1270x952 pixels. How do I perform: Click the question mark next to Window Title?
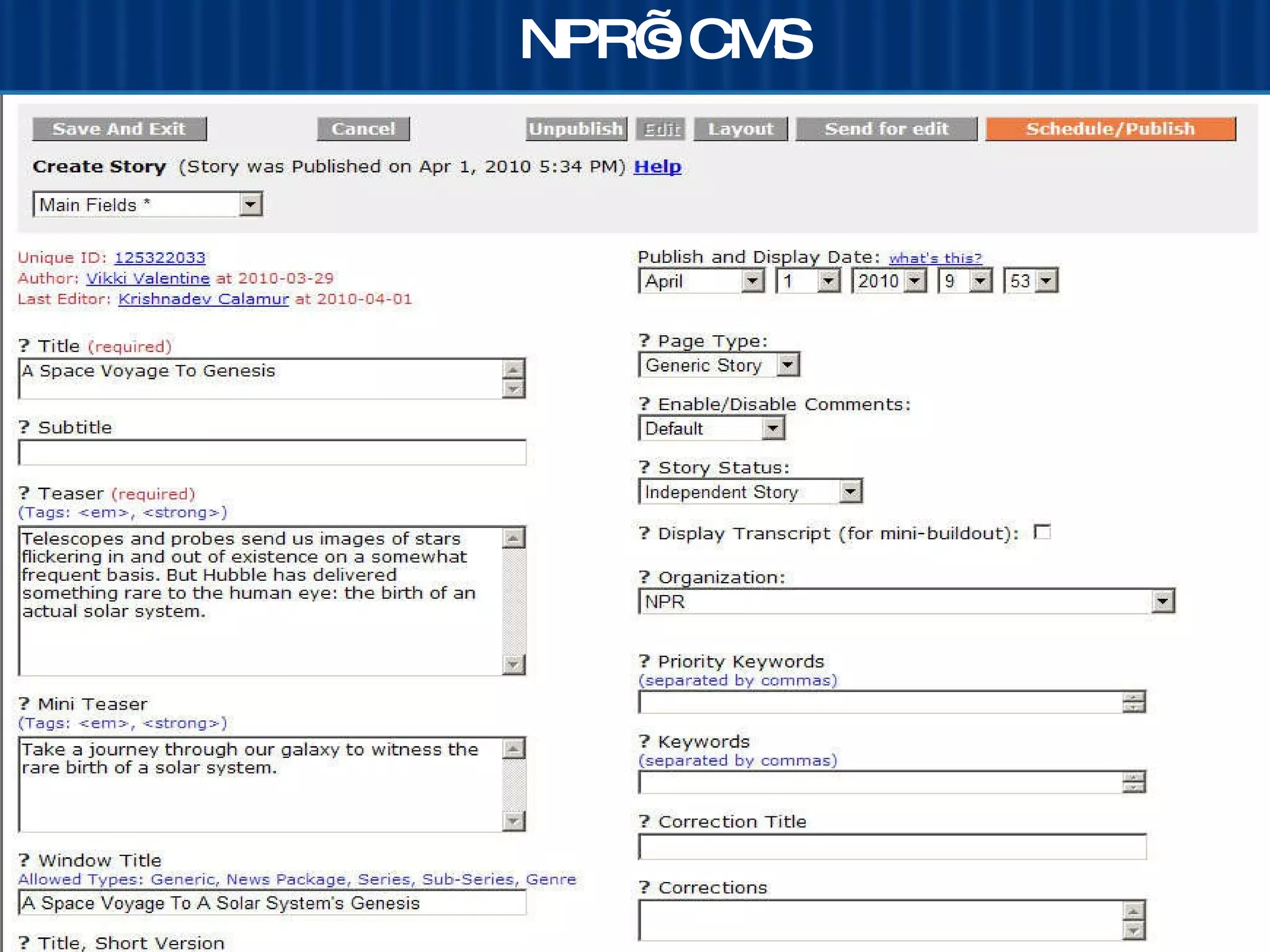coord(24,860)
